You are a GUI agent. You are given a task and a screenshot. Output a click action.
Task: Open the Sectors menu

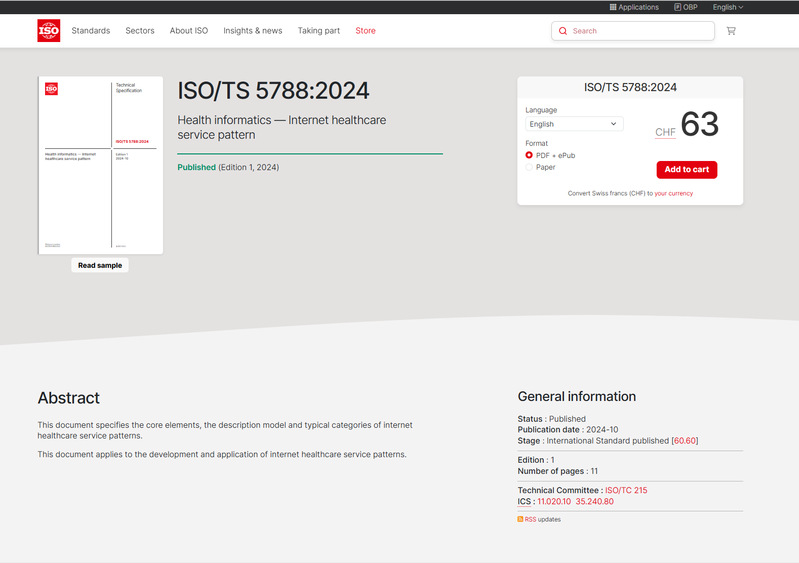pyautogui.click(x=140, y=31)
